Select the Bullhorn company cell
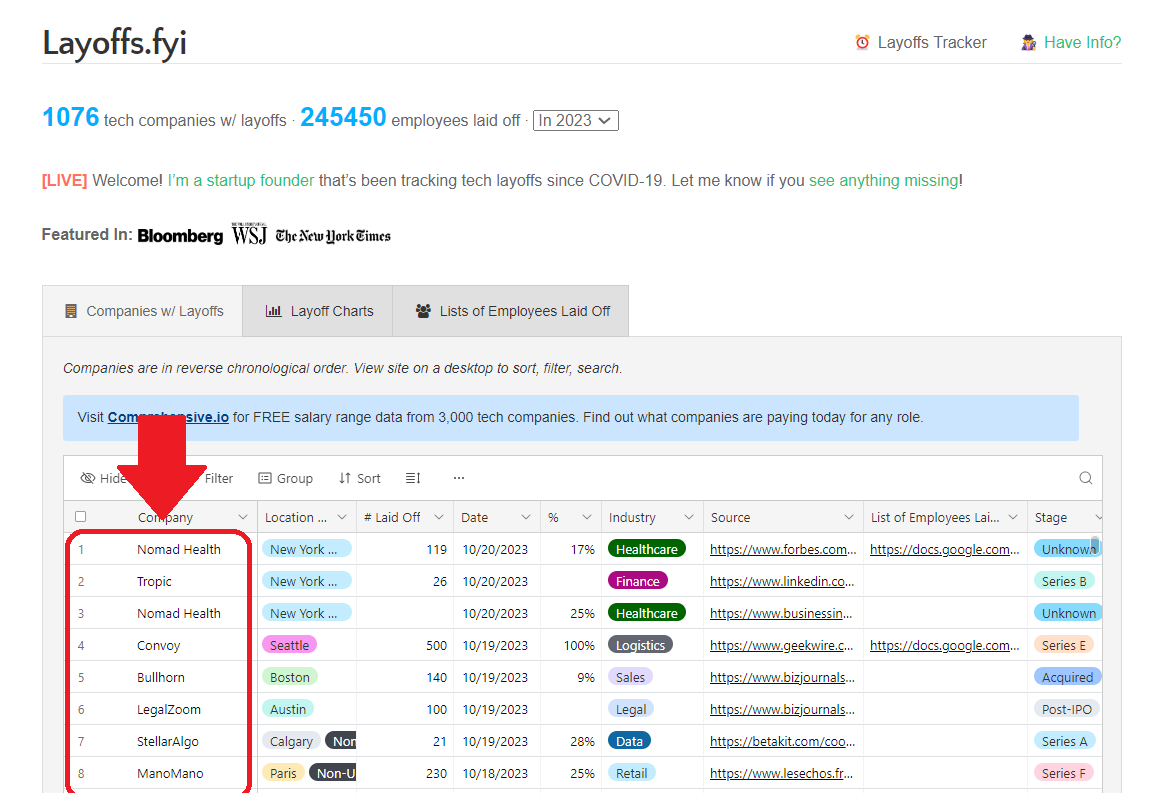The height and width of the screenshot is (793, 1173). tap(161, 678)
